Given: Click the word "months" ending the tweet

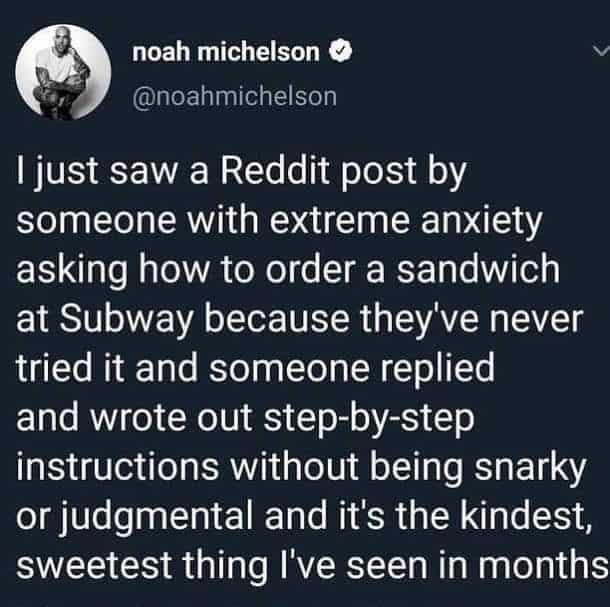Looking at the screenshot, I should pos(544,564).
